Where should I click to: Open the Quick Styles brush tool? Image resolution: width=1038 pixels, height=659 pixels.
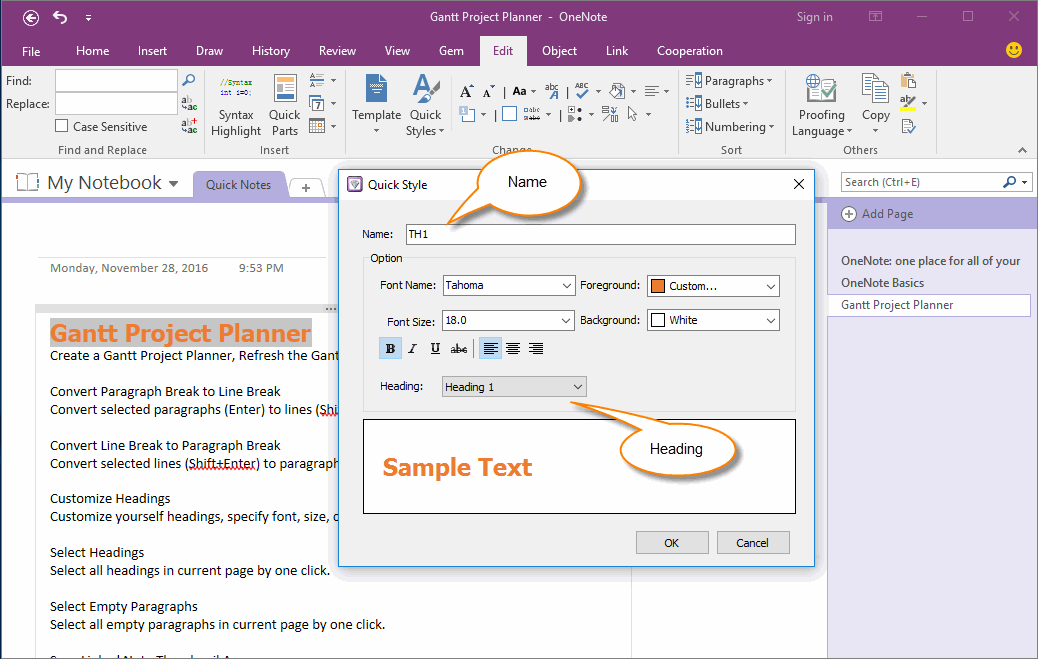point(425,106)
